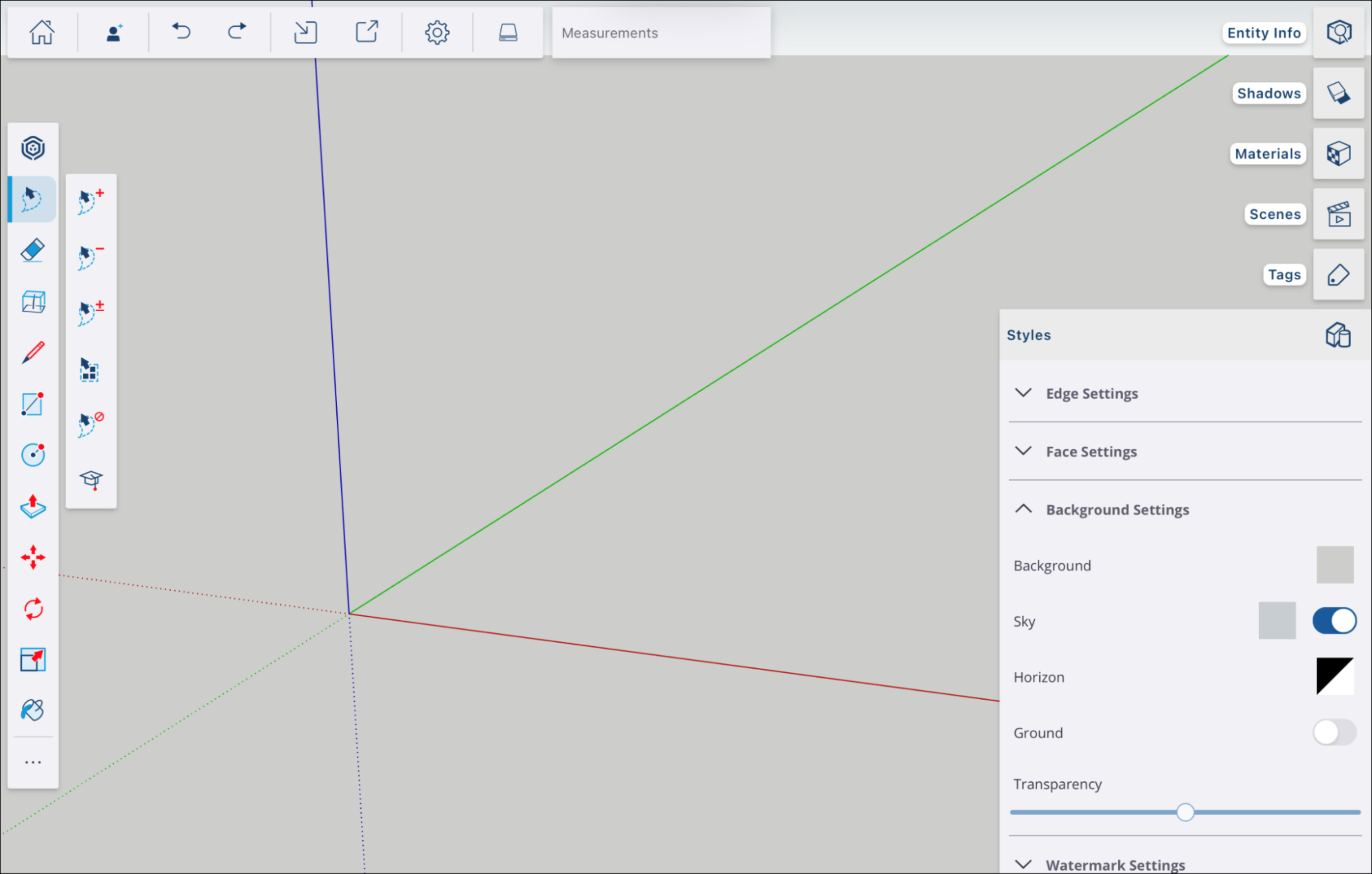This screenshot has width=1372, height=874.
Task: Click the Undo arrow
Action: tap(181, 31)
